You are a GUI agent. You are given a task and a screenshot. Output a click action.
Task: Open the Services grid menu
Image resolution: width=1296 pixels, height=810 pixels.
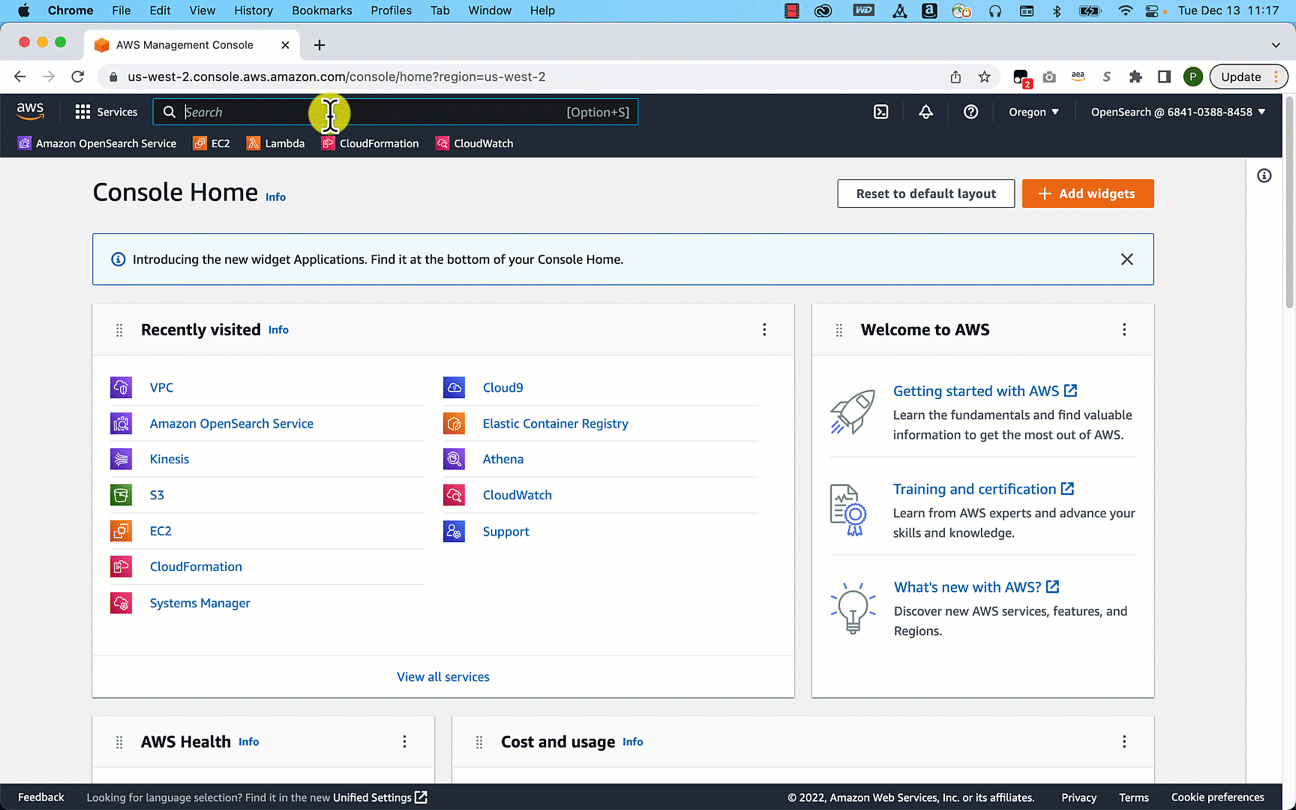(x=106, y=112)
